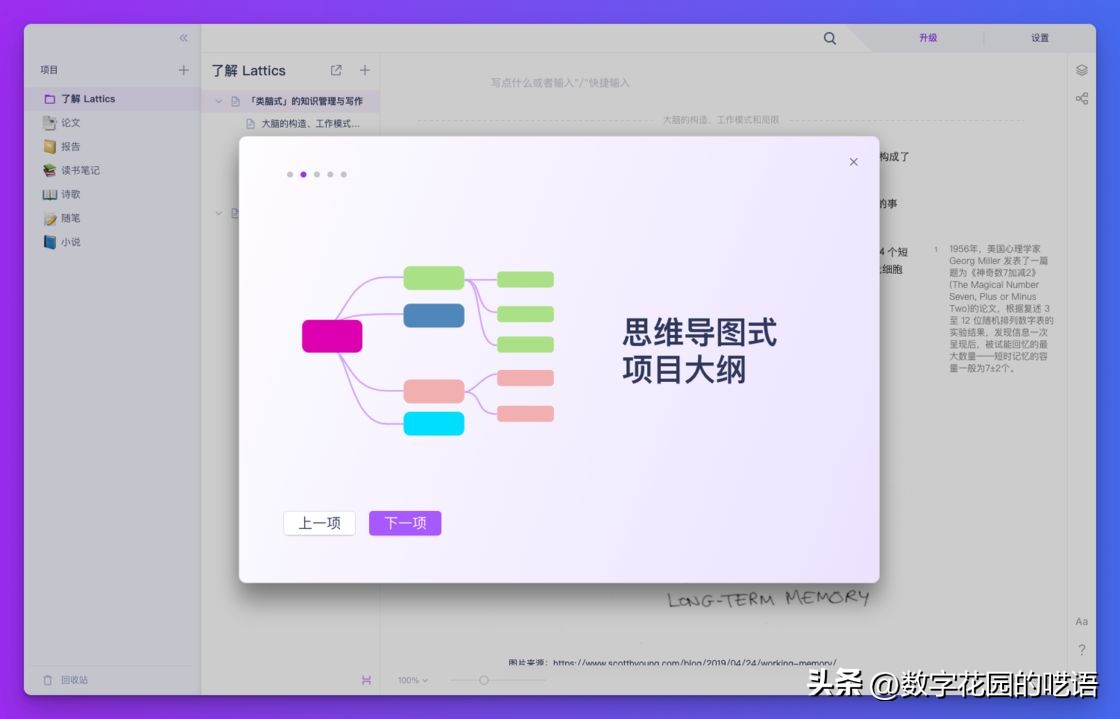This screenshot has width=1120, height=719.
Task: Jump to the first onboarding page dot
Action: (289, 174)
